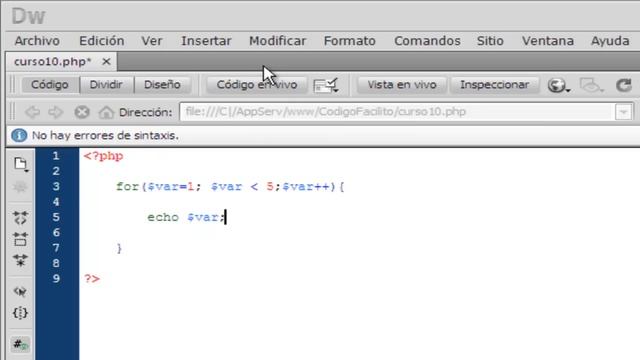Viewport: 640px width, 360px height.
Task: Open the preview in browser globe menu
Action: pyautogui.click(x=558, y=85)
